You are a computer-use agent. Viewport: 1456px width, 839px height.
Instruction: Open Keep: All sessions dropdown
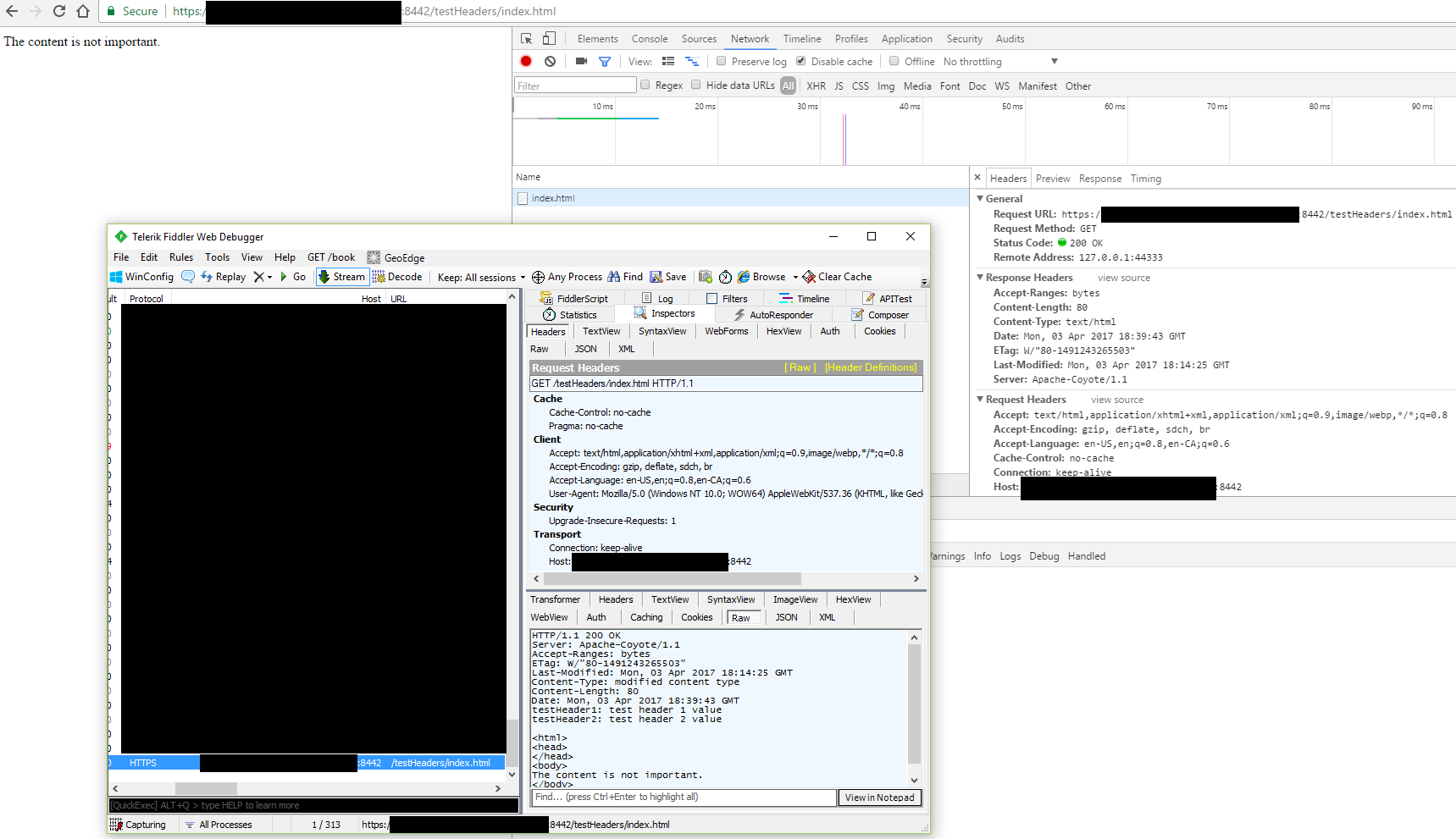pos(481,277)
